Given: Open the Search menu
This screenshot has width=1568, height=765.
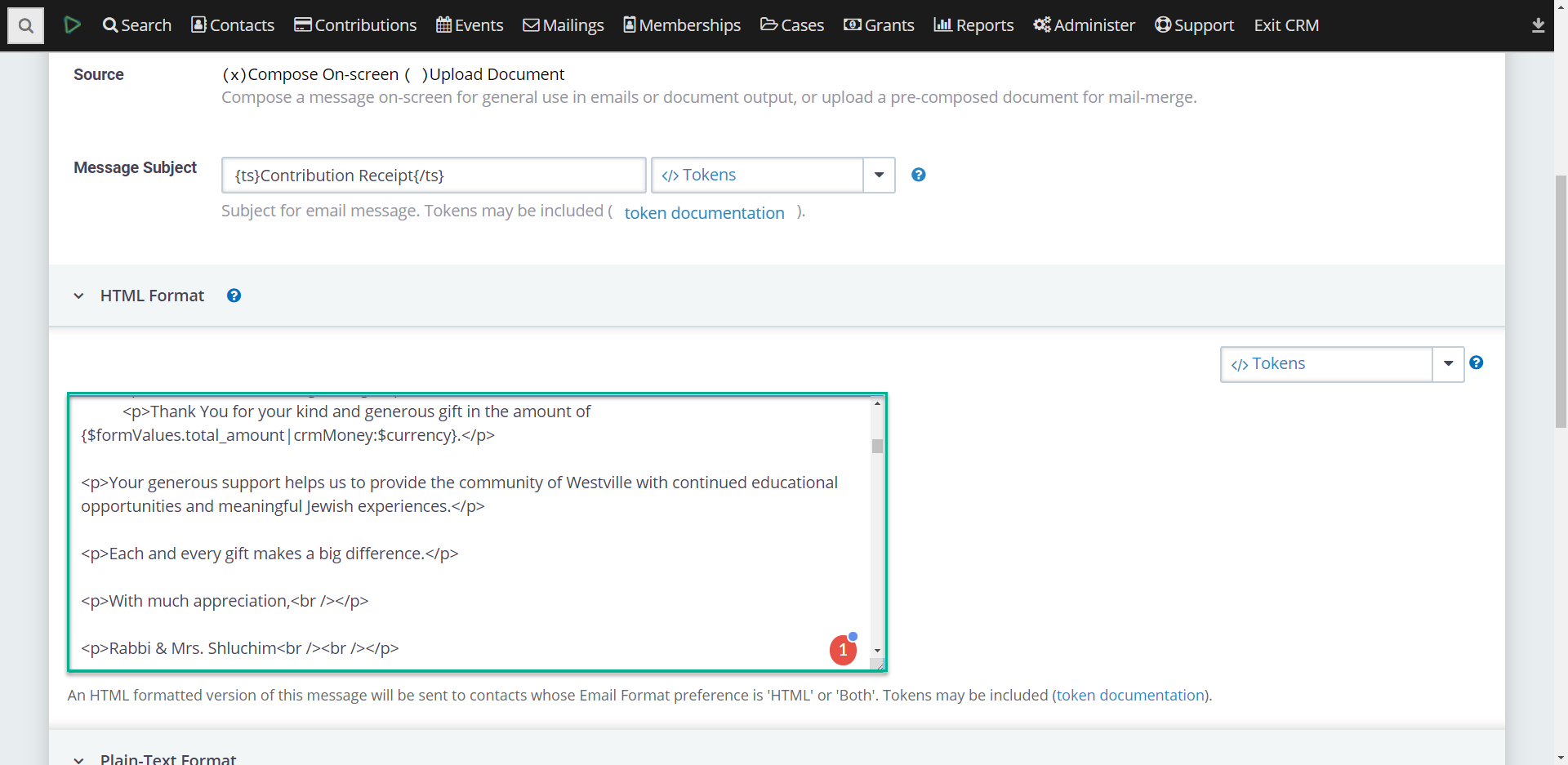Looking at the screenshot, I should click(x=136, y=25).
